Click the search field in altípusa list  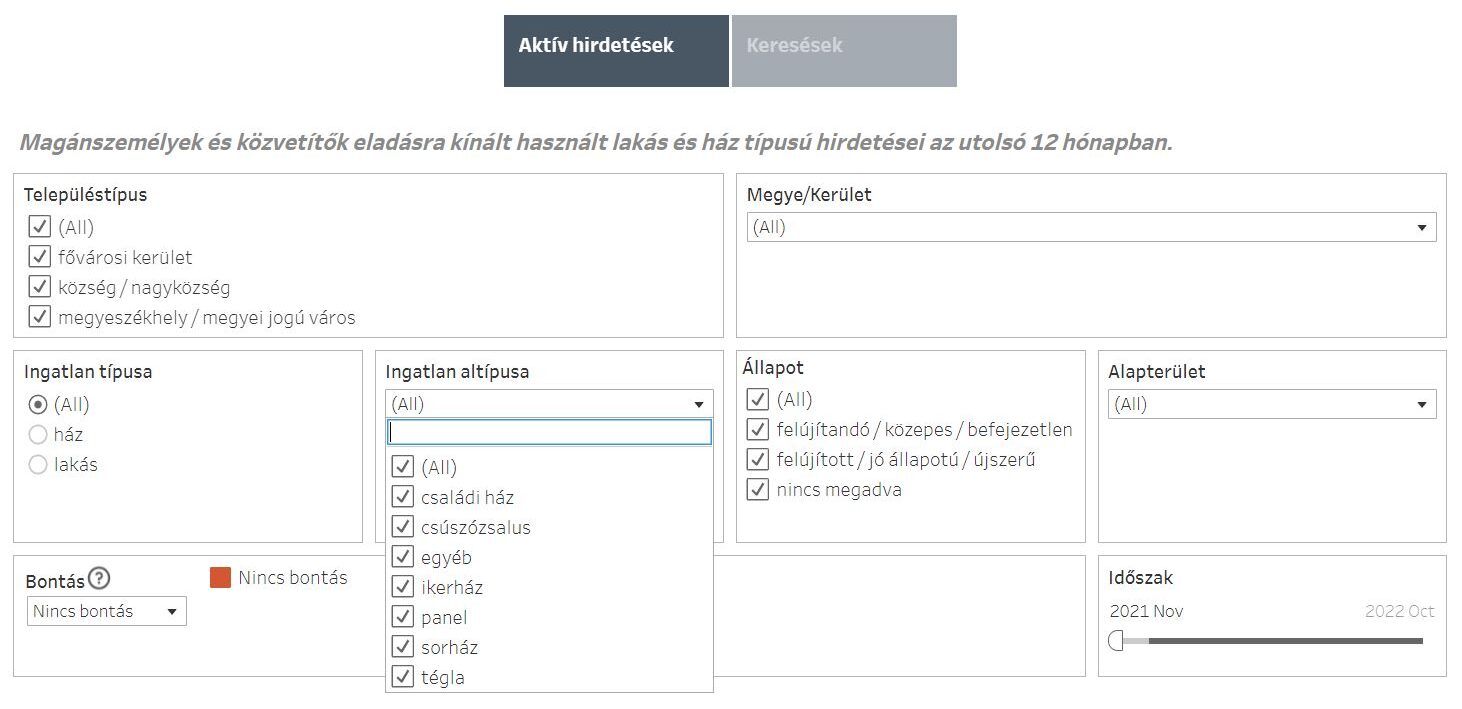click(549, 432)
